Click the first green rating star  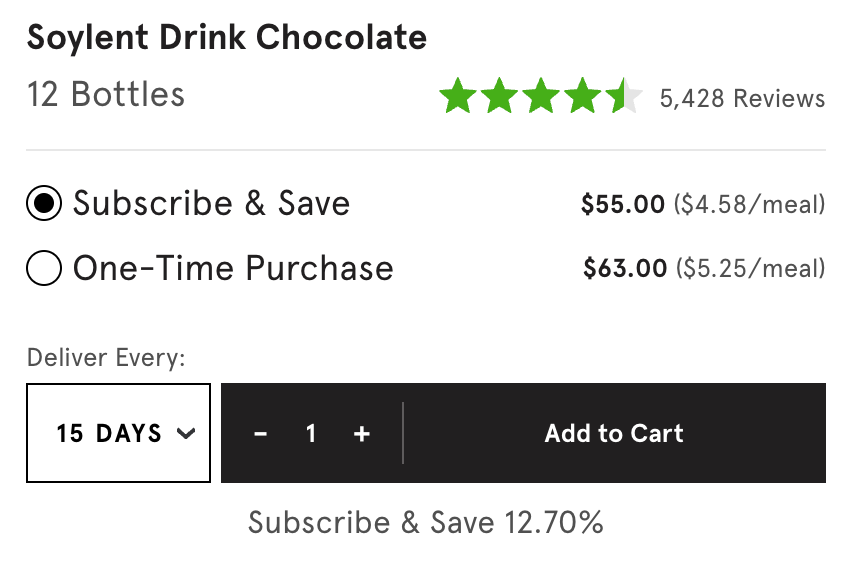(x=458, y=96)
